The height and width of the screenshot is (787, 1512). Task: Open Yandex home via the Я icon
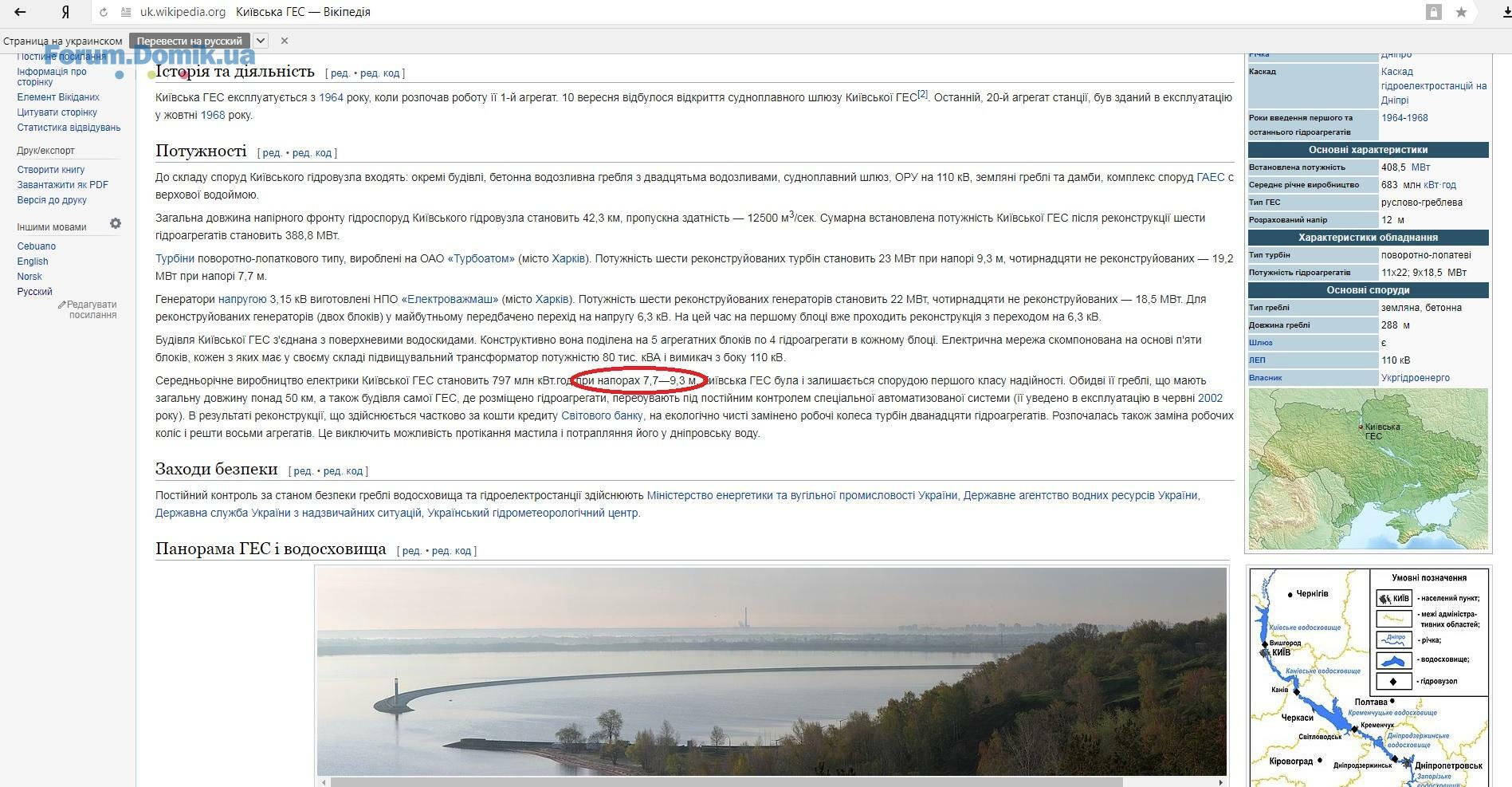[65, 12]
